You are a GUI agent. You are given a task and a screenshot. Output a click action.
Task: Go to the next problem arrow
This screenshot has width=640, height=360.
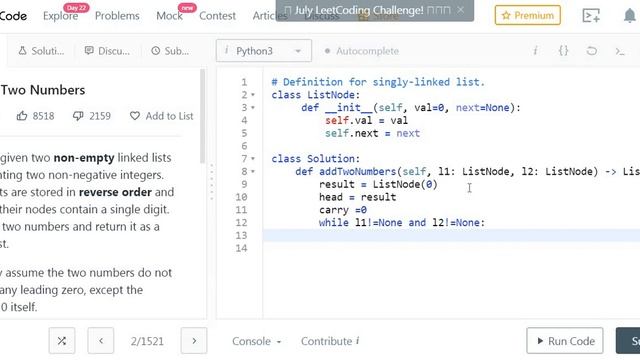click(x=194, y=341)
